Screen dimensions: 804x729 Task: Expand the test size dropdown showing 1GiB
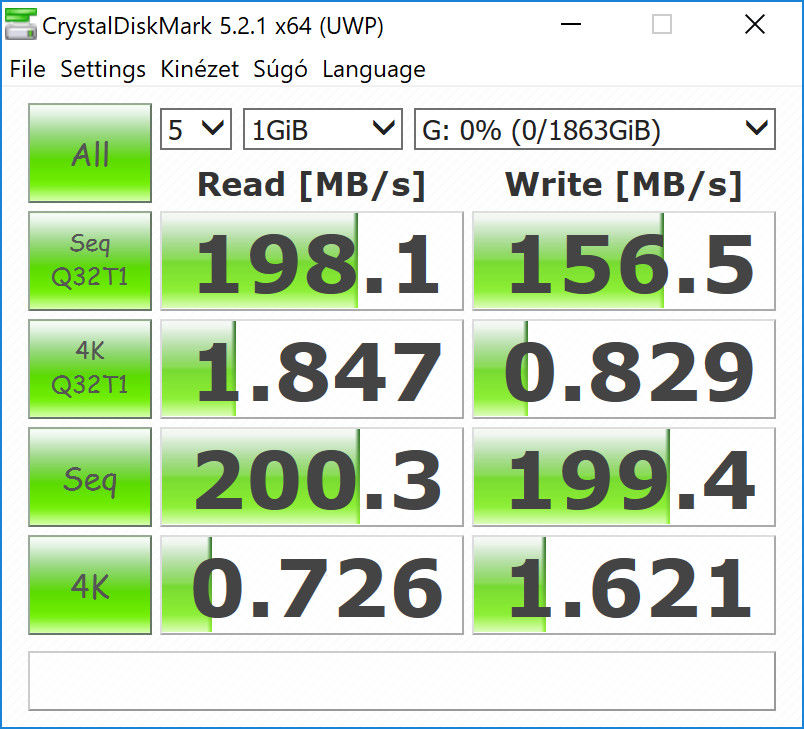[x=323, y=129]
